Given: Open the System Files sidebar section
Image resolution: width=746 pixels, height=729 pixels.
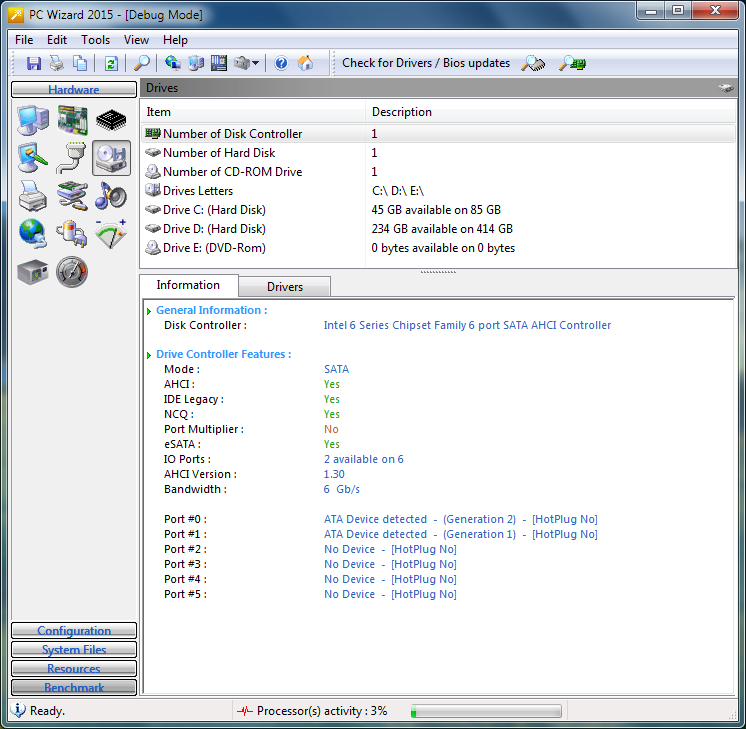Looking at the screenshot, I should click(x=74, y=650).
